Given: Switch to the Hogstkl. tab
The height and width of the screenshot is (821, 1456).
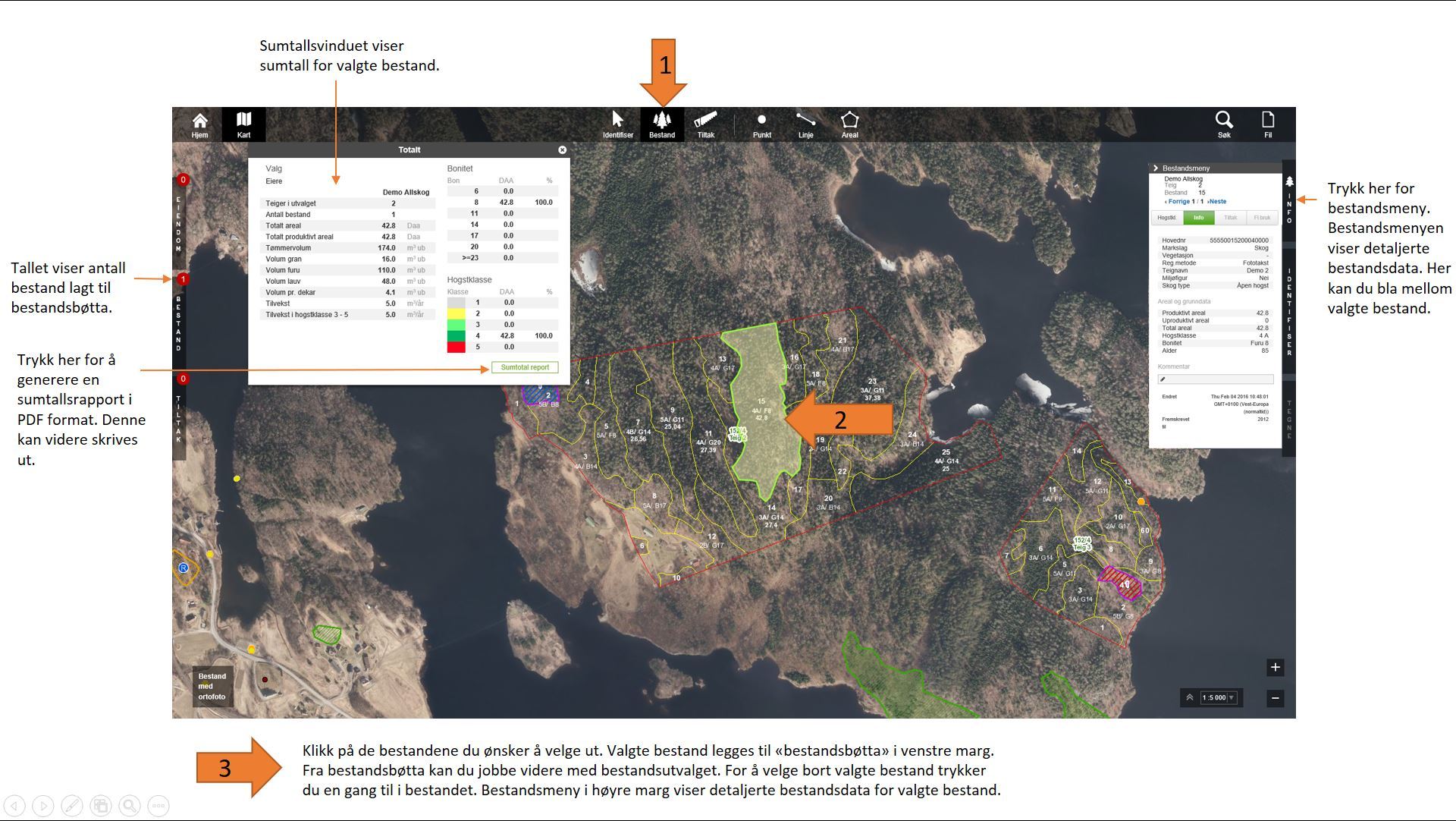Looking at the screenshot, I should pyautogui.click(x=1167, y=218).
